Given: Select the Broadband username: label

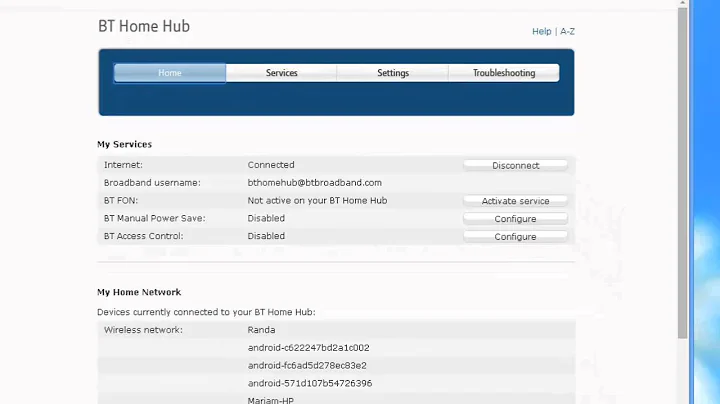Looking at the screenshot, I should click(x=152, y=183).
